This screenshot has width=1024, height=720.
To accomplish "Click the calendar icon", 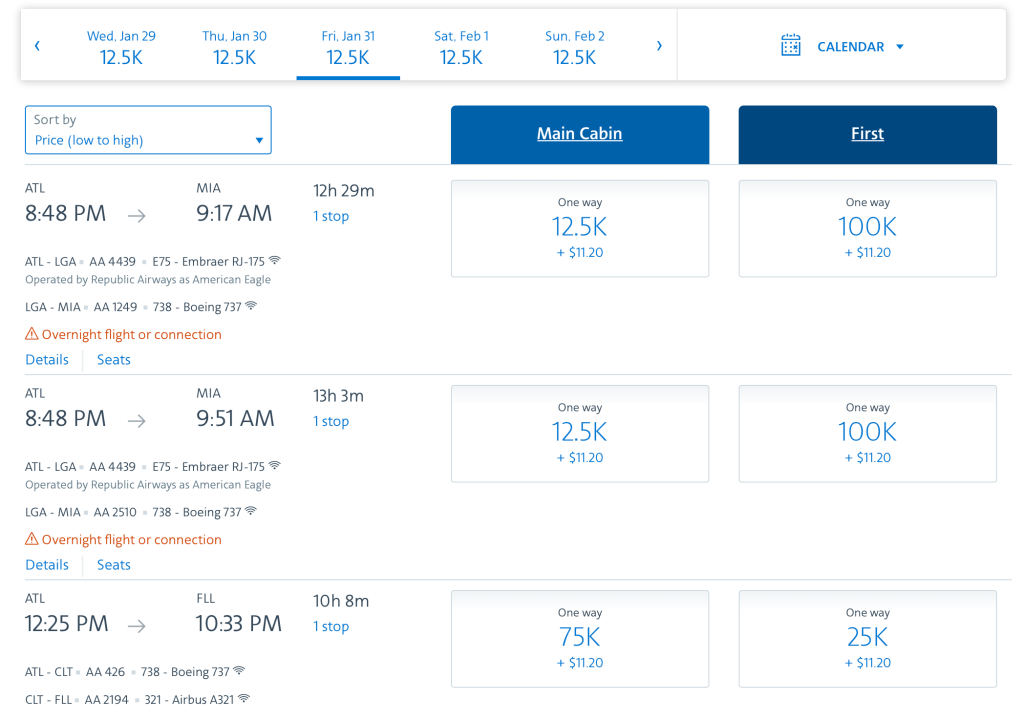I will 791,46.
